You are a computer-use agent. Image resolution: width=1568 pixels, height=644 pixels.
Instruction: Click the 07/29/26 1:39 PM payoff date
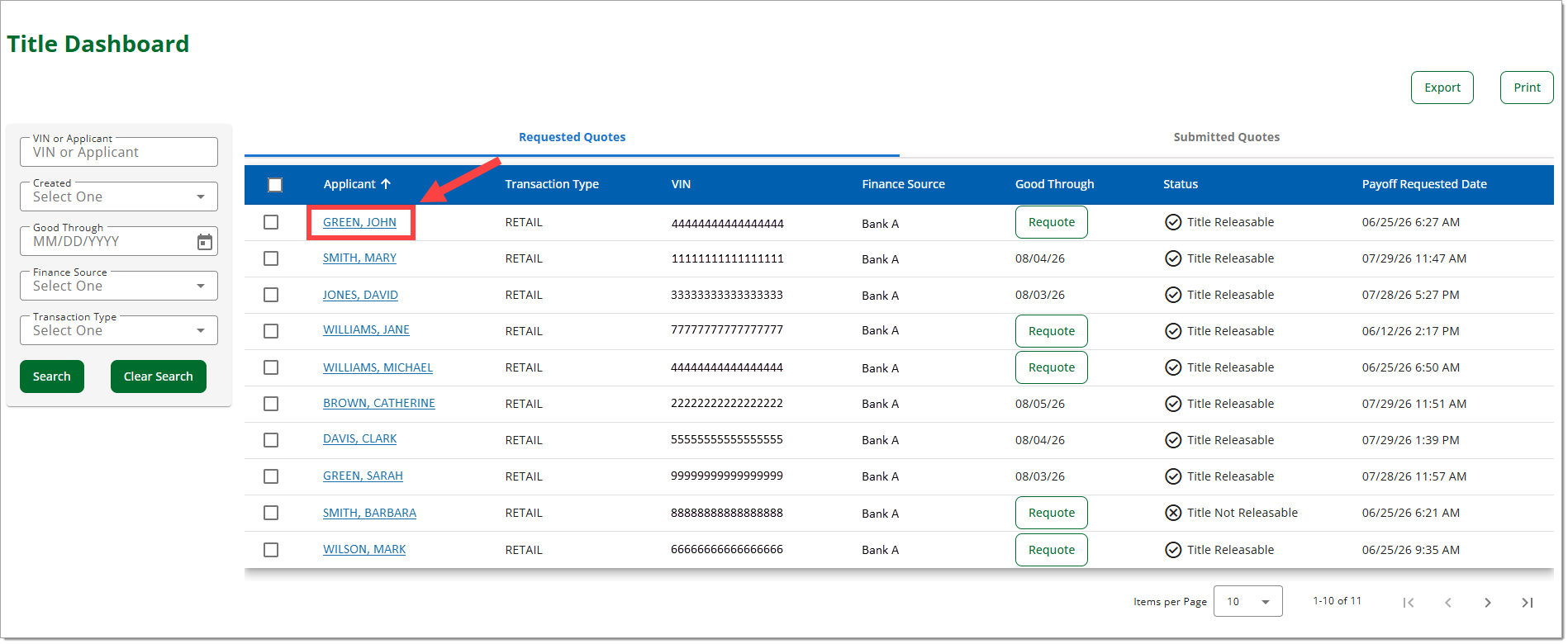[1410, 440]
